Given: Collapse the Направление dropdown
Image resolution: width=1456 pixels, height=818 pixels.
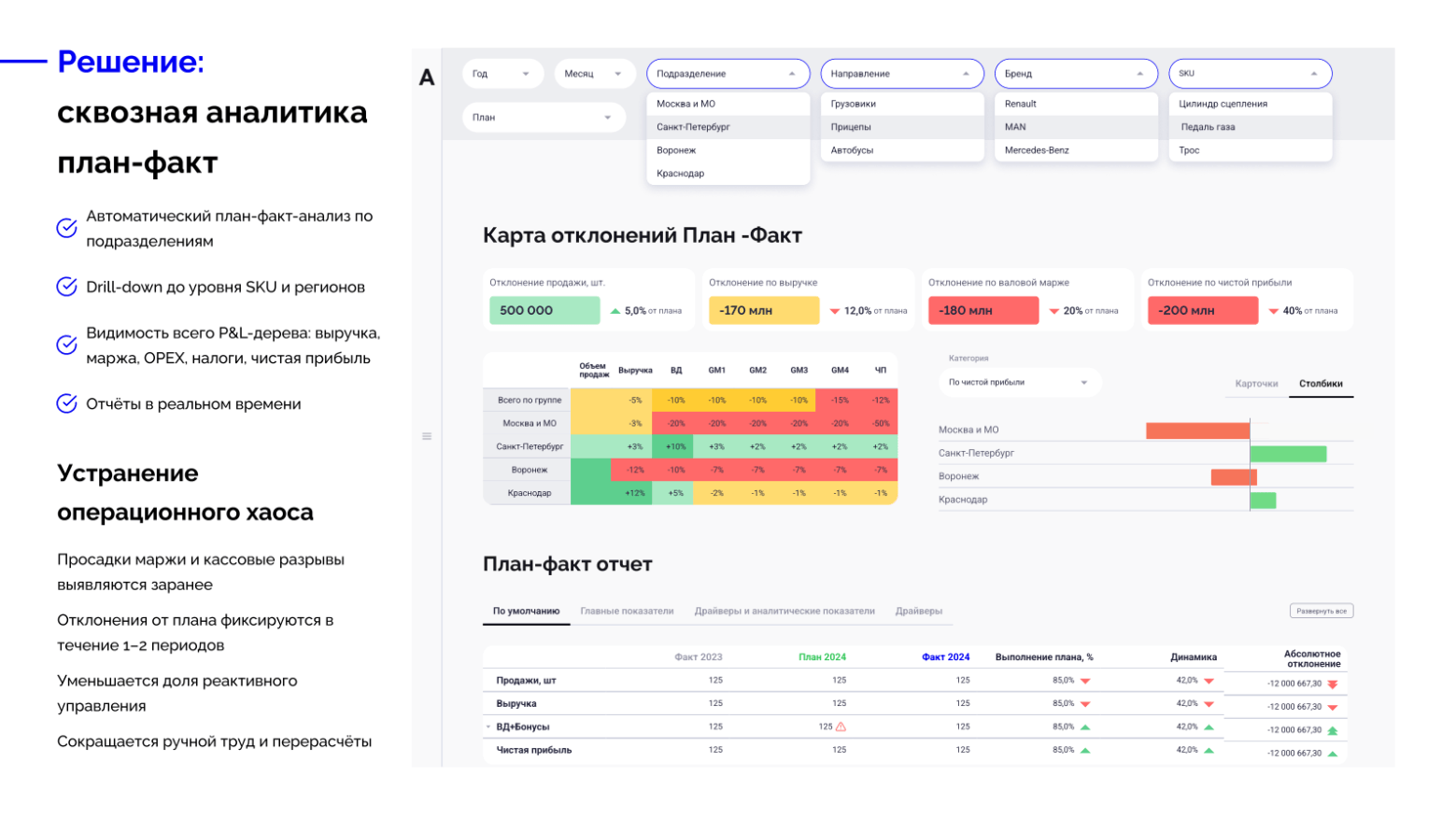Looking at the screenshot, I should [x=902, y=74].
